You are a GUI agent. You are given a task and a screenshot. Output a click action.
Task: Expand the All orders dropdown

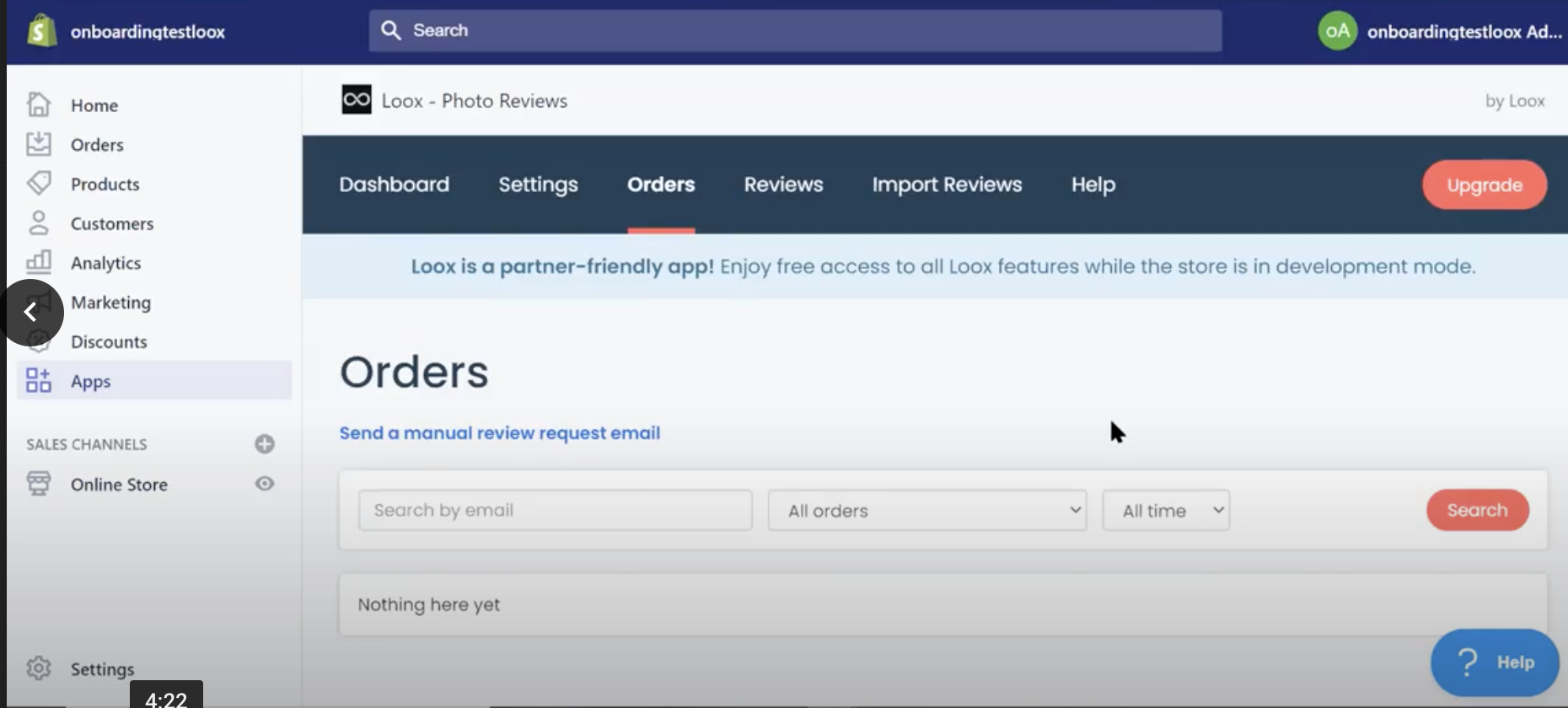point(926,511)
